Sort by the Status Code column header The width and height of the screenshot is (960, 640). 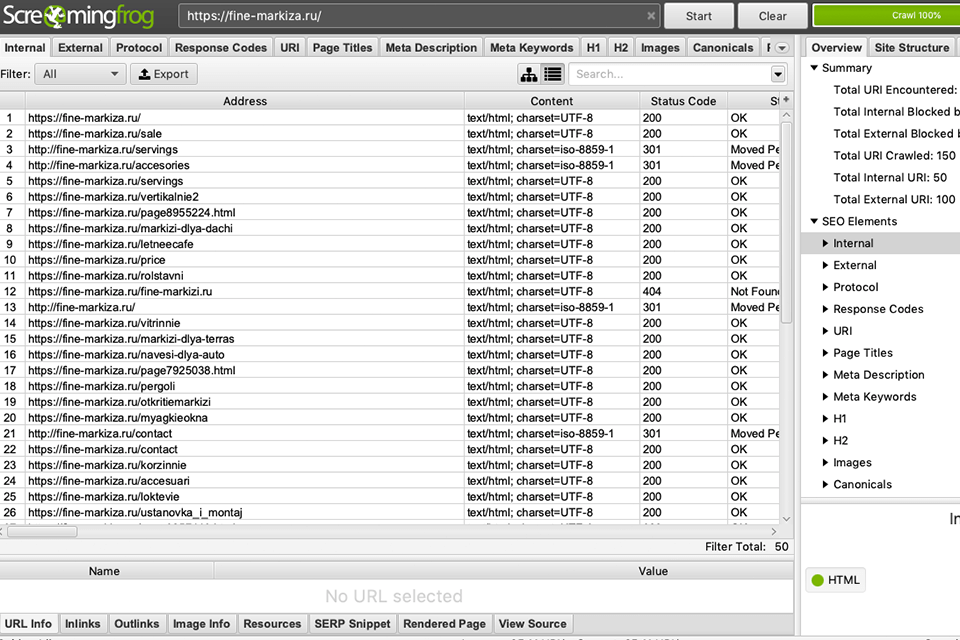tap(683, 101)
